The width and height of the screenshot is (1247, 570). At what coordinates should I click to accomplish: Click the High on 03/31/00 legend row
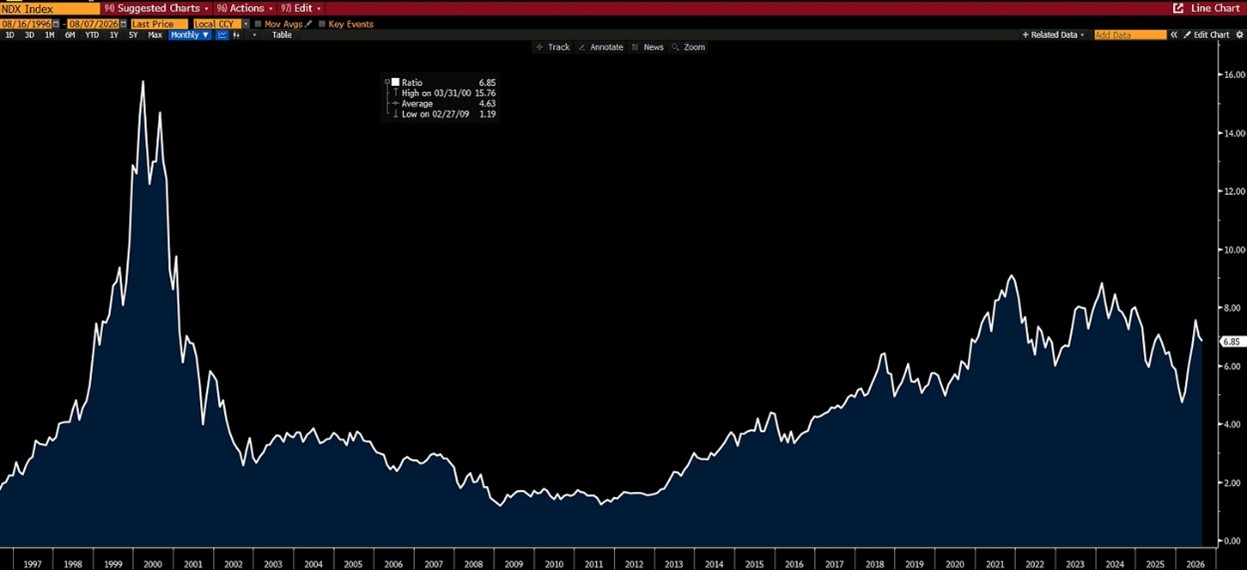click(443, 93)
